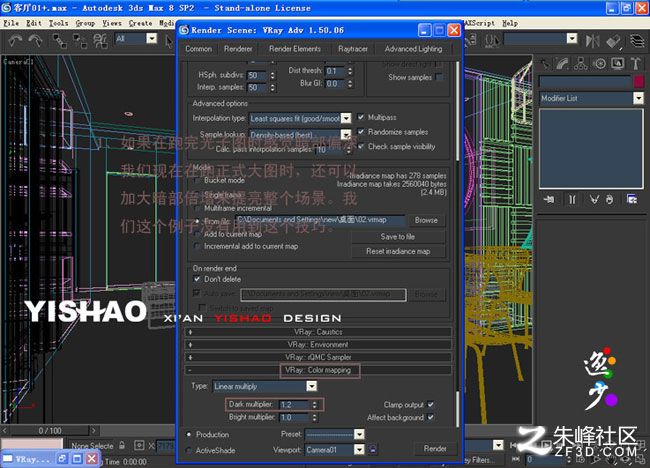650x468 pixels.
Task: Expand the VRay Caustics rollout
Action: (318, 332)
